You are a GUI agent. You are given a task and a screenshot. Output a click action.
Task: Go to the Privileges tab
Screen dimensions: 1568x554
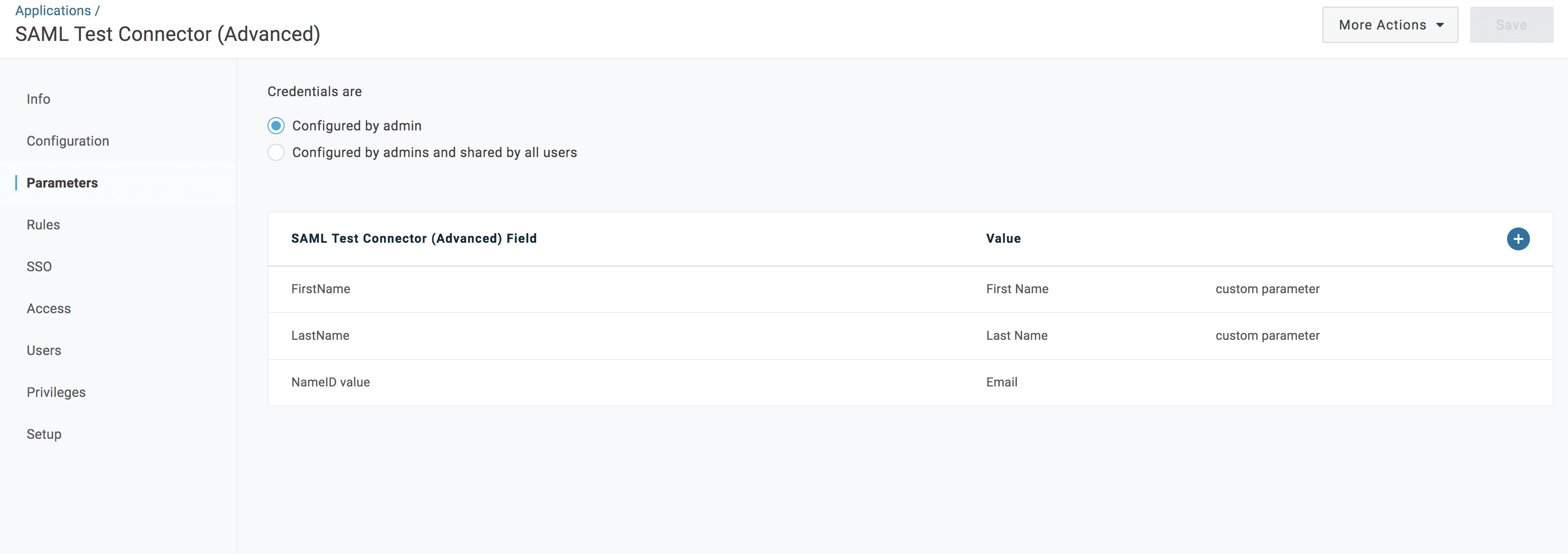56,393
